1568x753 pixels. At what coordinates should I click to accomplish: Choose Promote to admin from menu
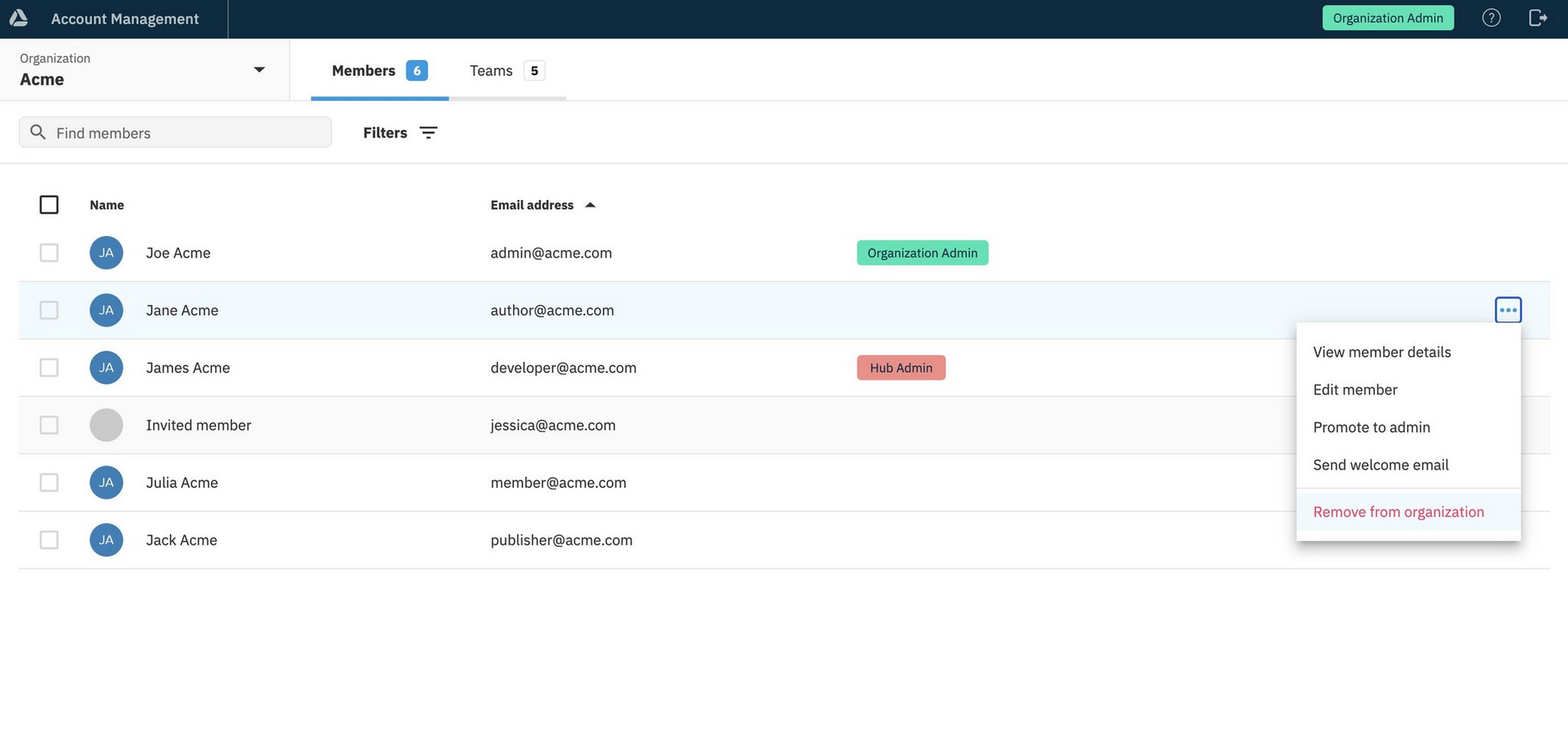pos(1371,427)
